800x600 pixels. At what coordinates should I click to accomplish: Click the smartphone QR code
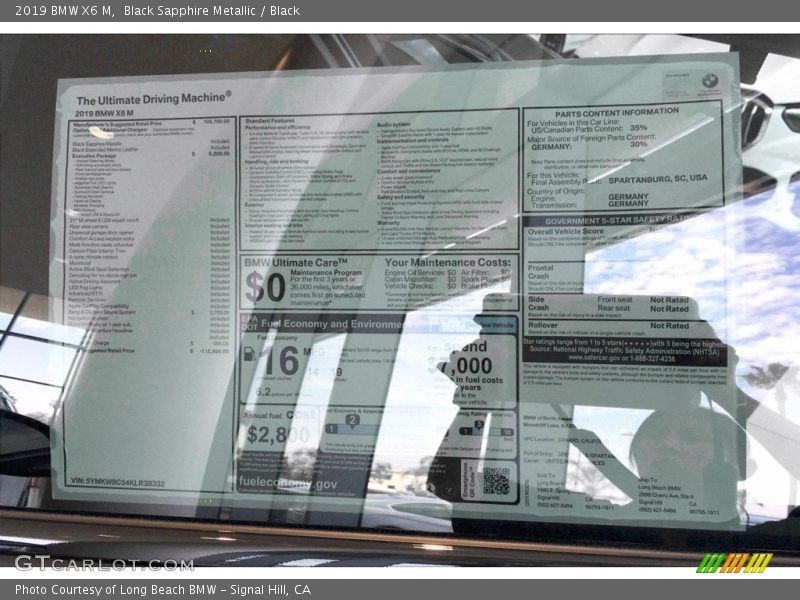[496, 481]
